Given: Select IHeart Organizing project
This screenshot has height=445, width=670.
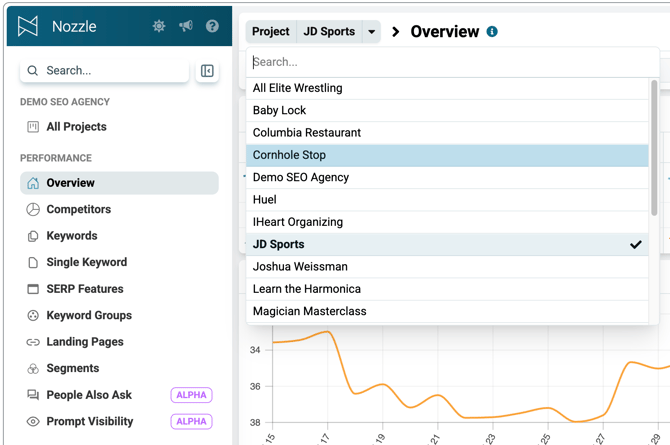Looking at the screenshot, I should (447, 222).
